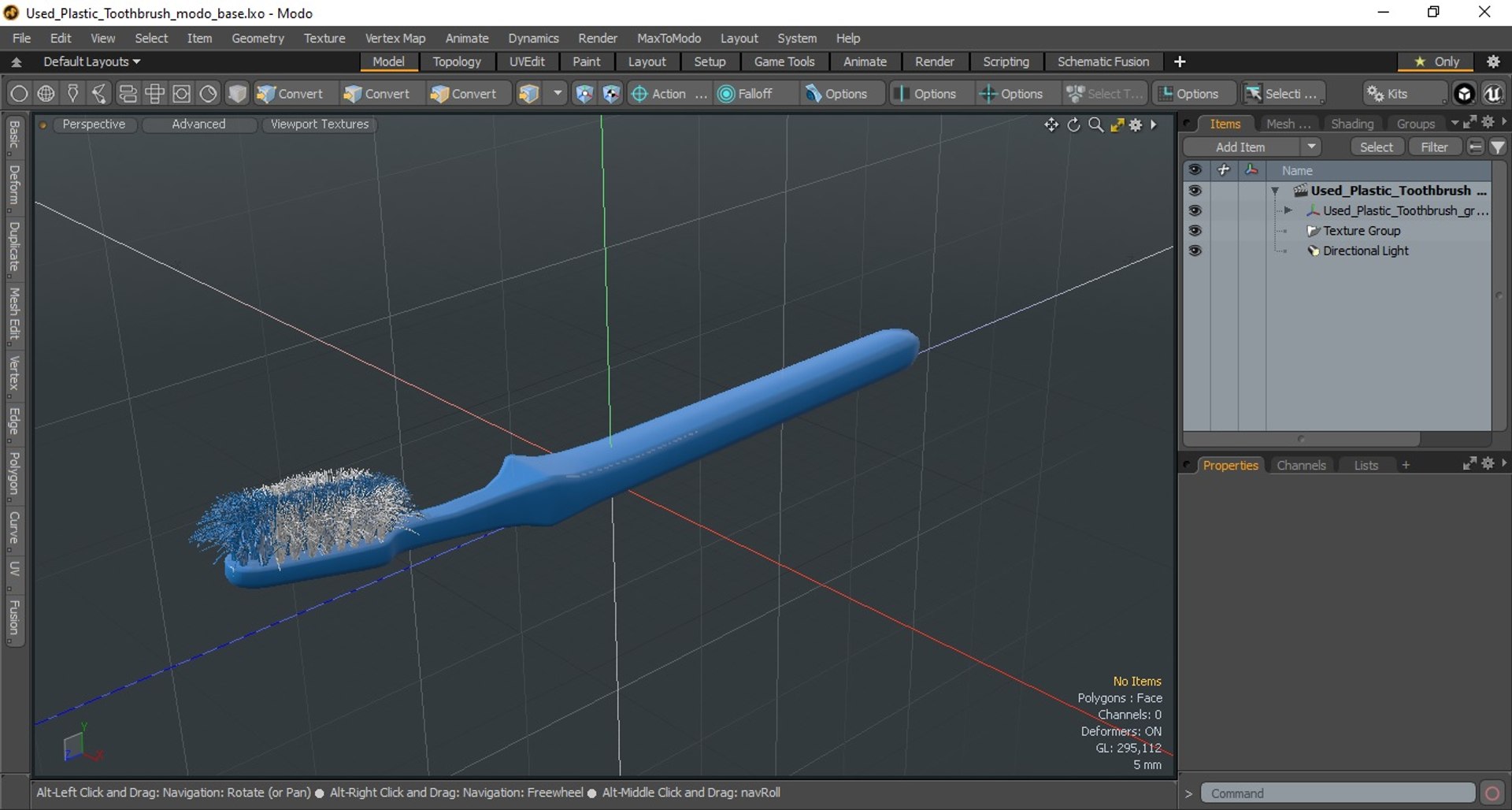Image resolution: width=1512 pixels, height=810 pixels.
Task: Click red record circle beside Command
Action: [x=1492, y=793]
